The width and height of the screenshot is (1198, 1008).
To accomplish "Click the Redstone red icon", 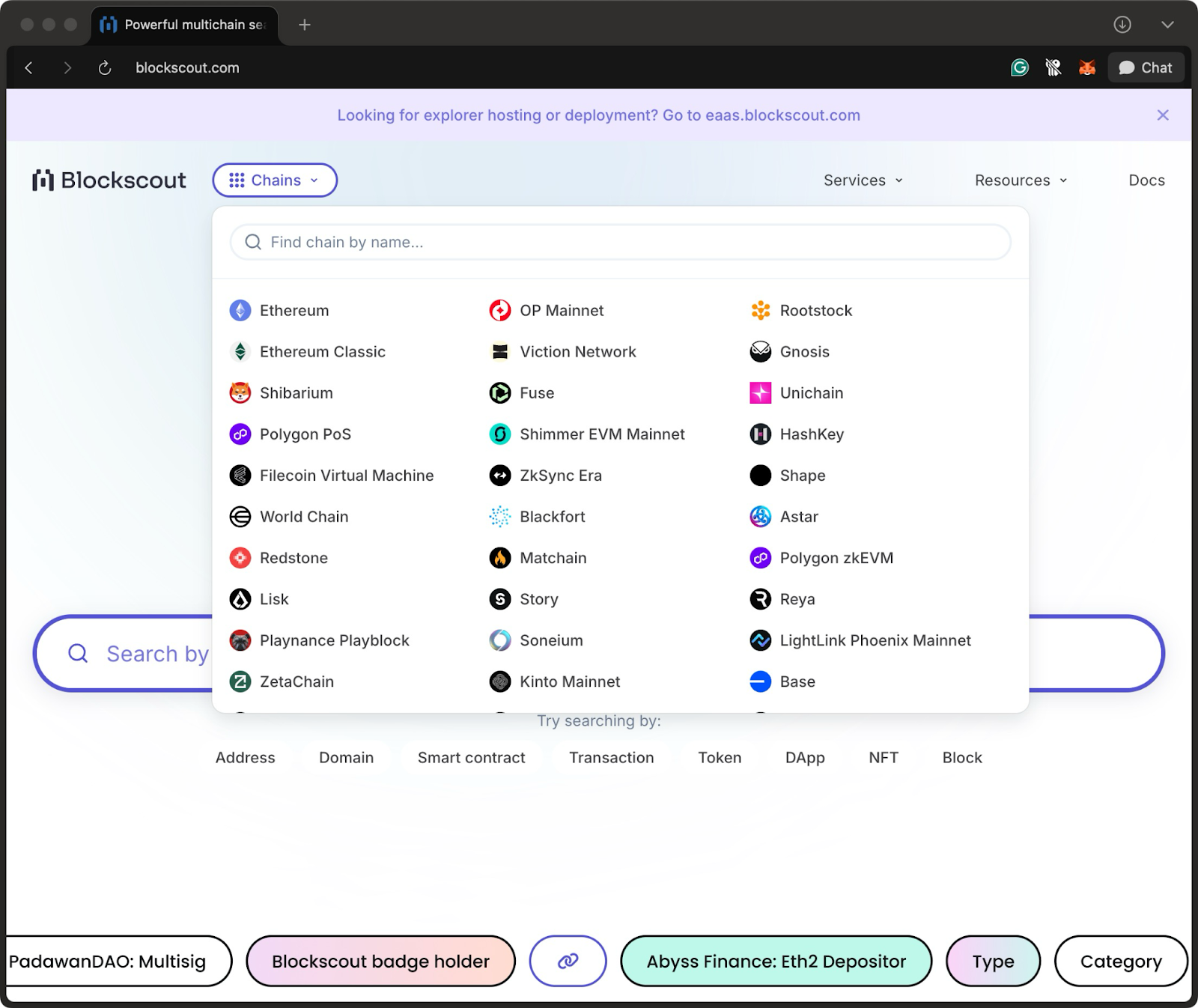I will point(240,558).
